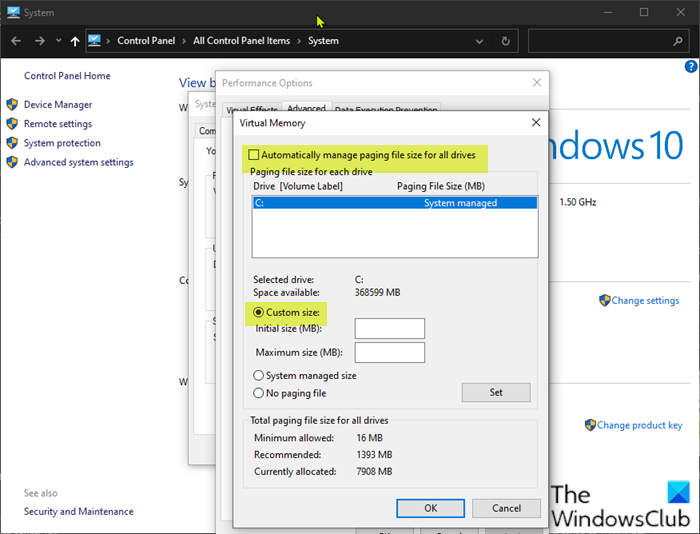The width and height of the screenshot is (700, 534).
Task: Choose the System managed size option
Action: point(259,376)
